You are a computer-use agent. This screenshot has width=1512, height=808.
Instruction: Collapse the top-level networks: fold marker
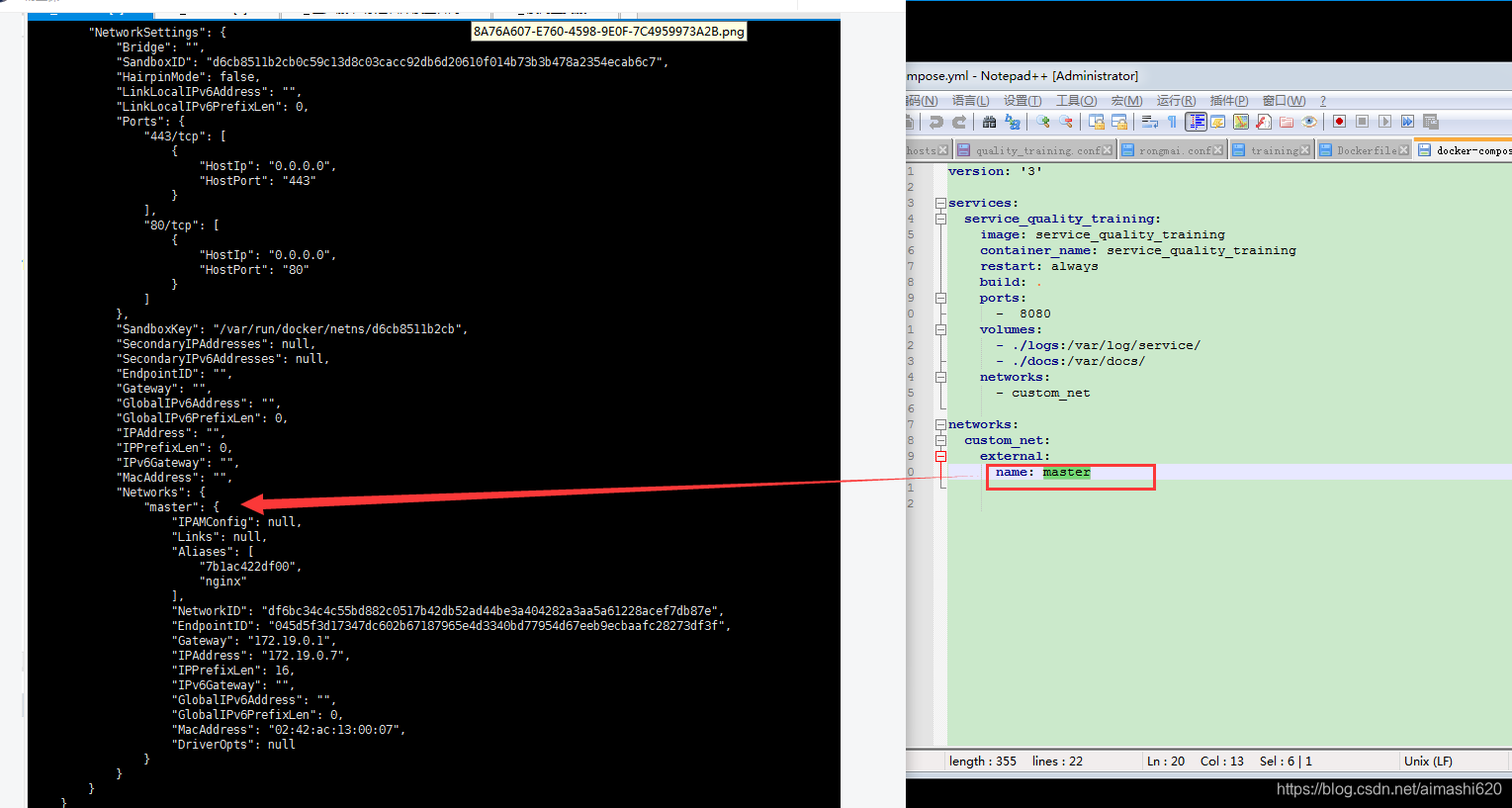(x=940, y=424)
